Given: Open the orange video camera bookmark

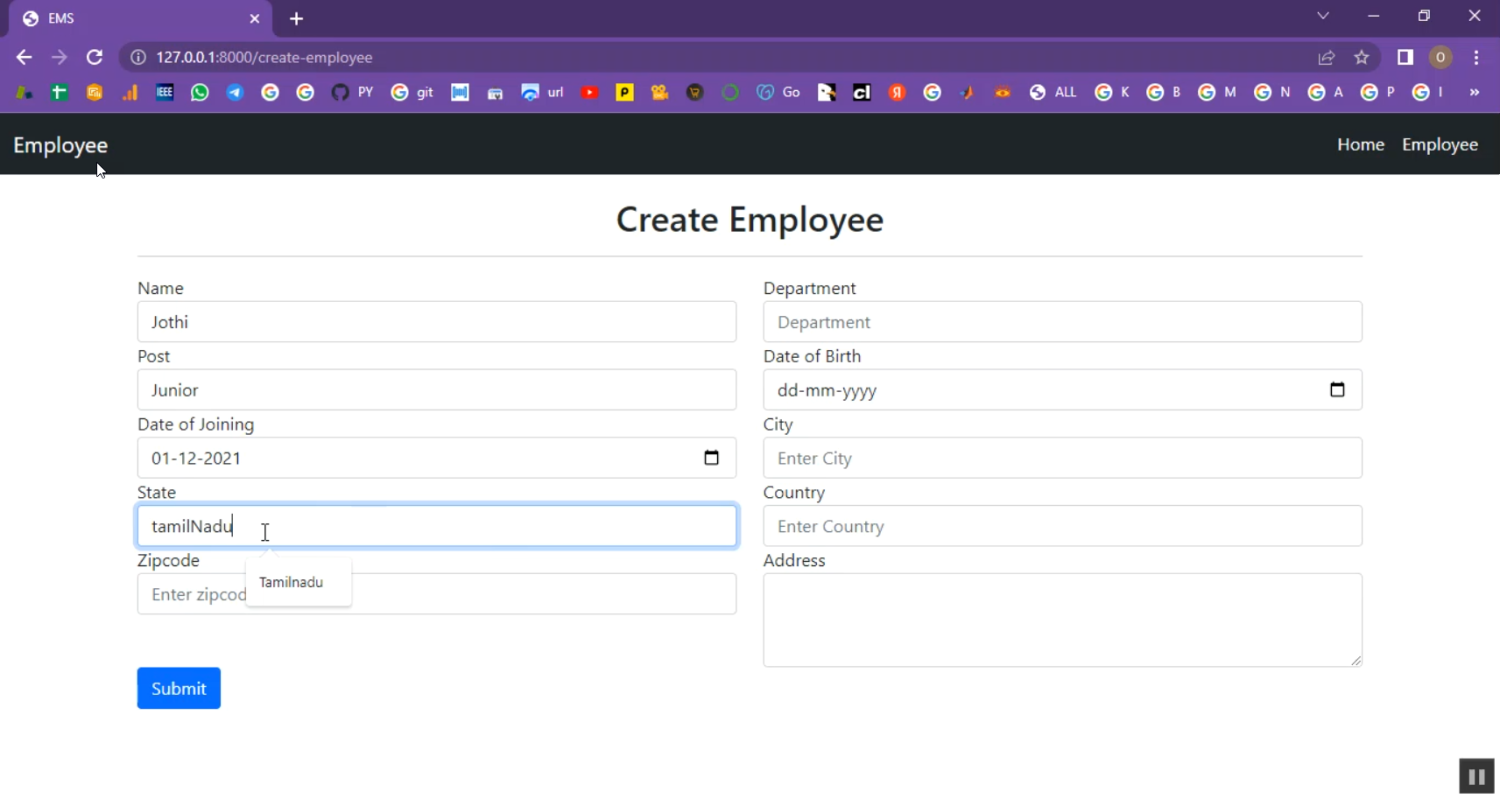Looking at the screenshot, I should click(x=659, y=93).
